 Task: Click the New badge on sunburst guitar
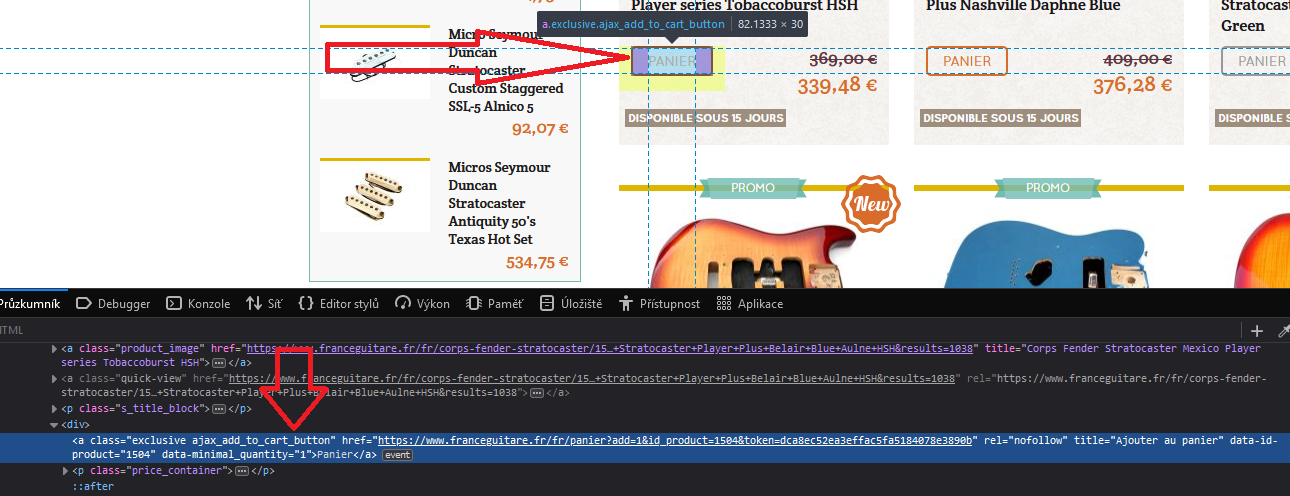click(872, 204)
